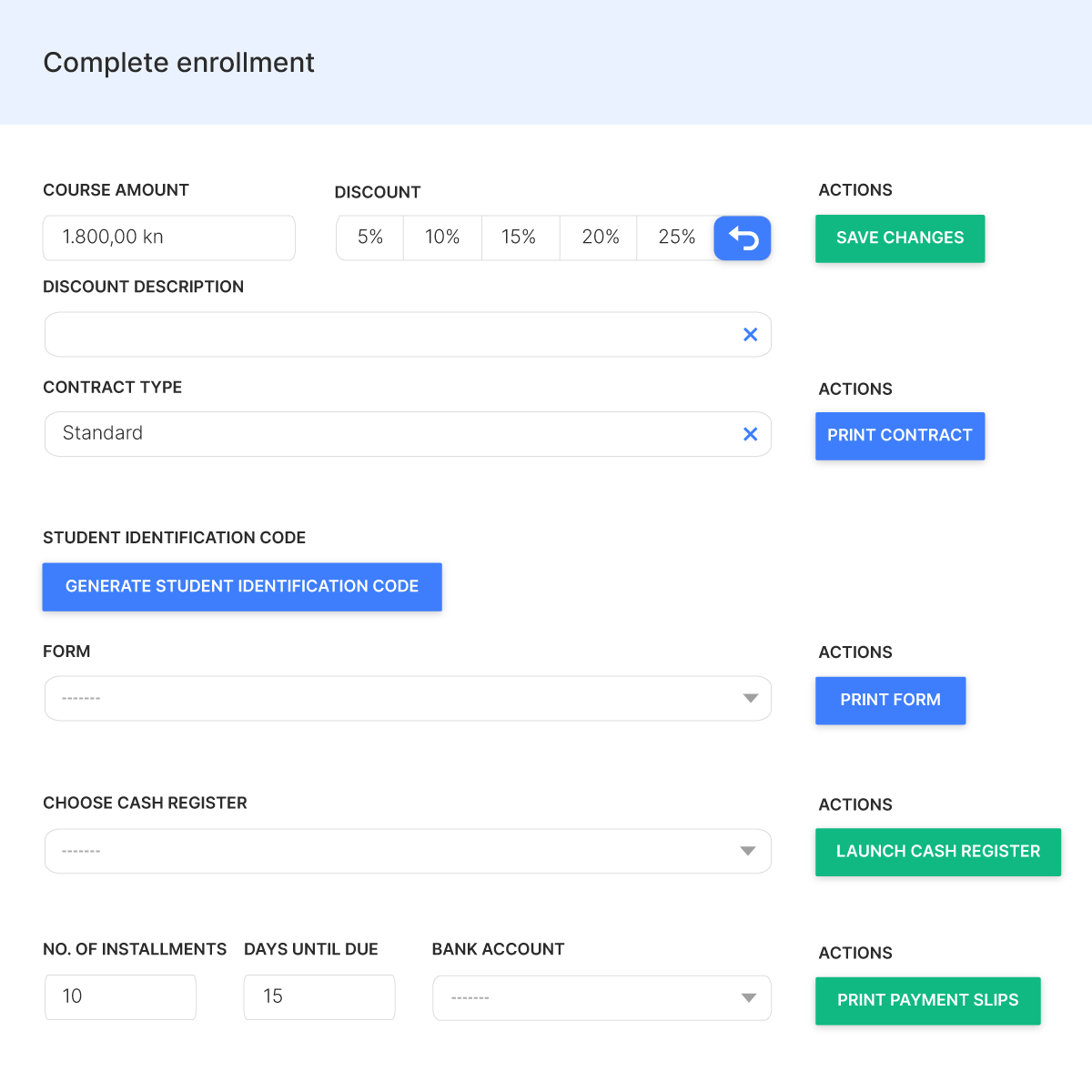Open the Choose Cash Register dropdown
Screen dimensions: 1092x1092
pos(408,851)
